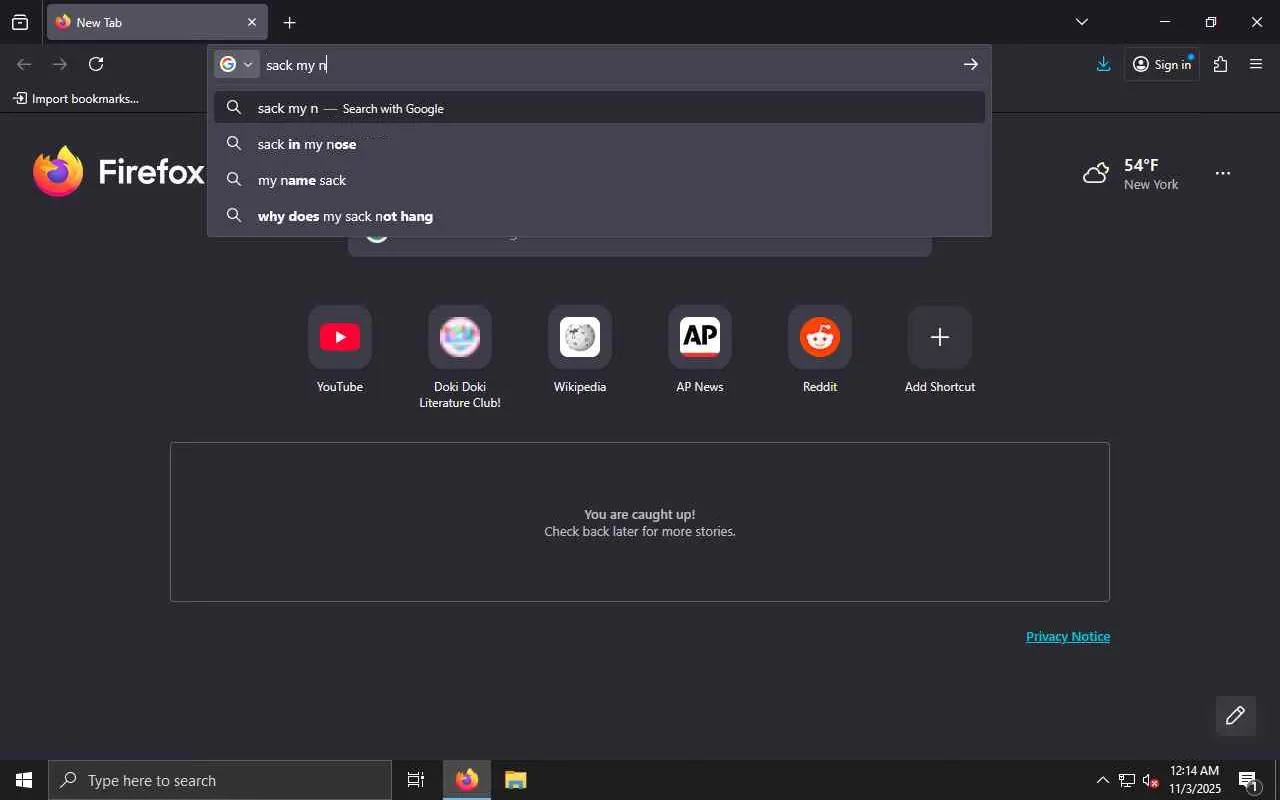
Task: Reload the current page
Action: click(96, 64)
